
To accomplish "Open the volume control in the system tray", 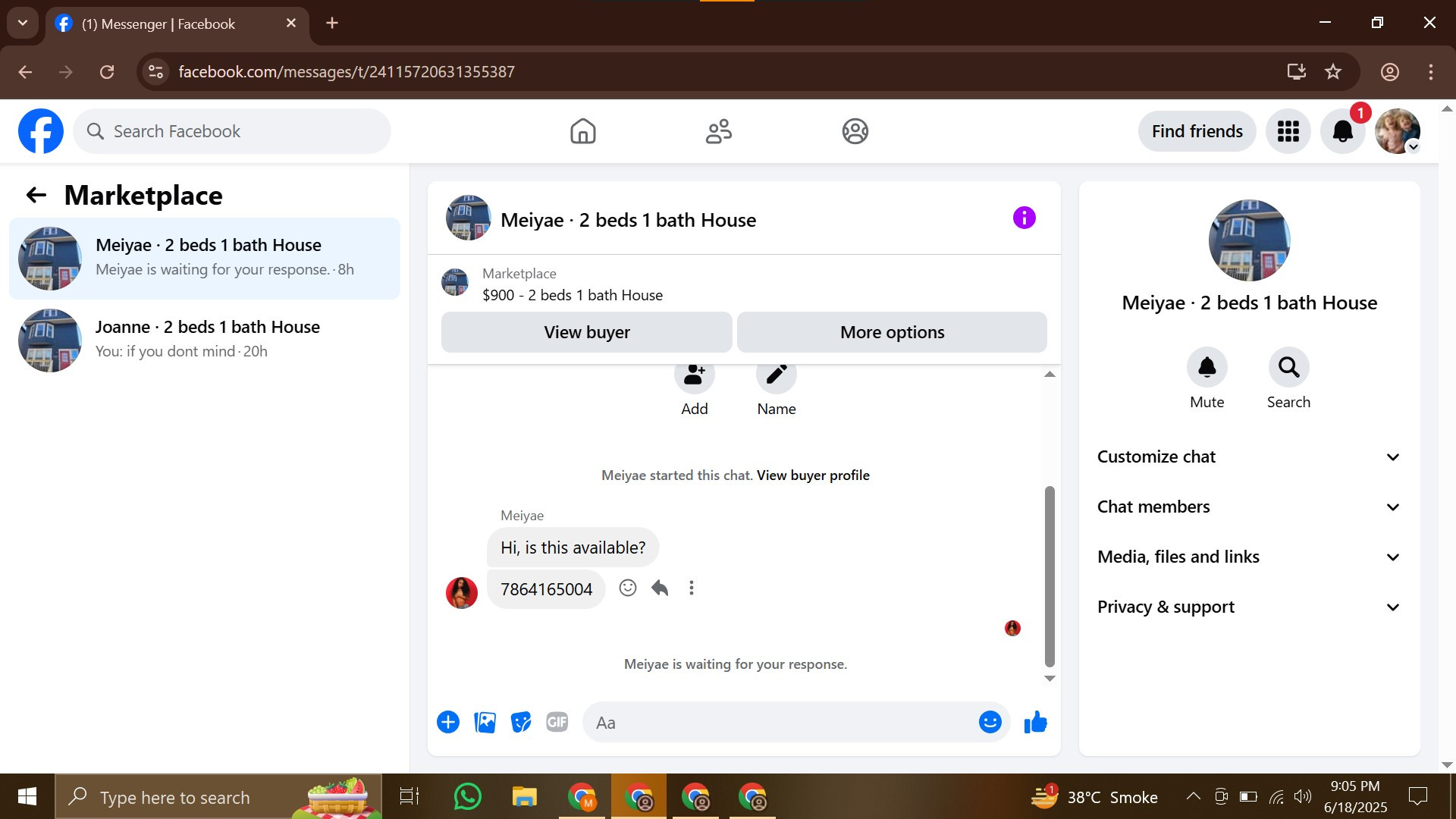I will click(x=1303, y=796).
